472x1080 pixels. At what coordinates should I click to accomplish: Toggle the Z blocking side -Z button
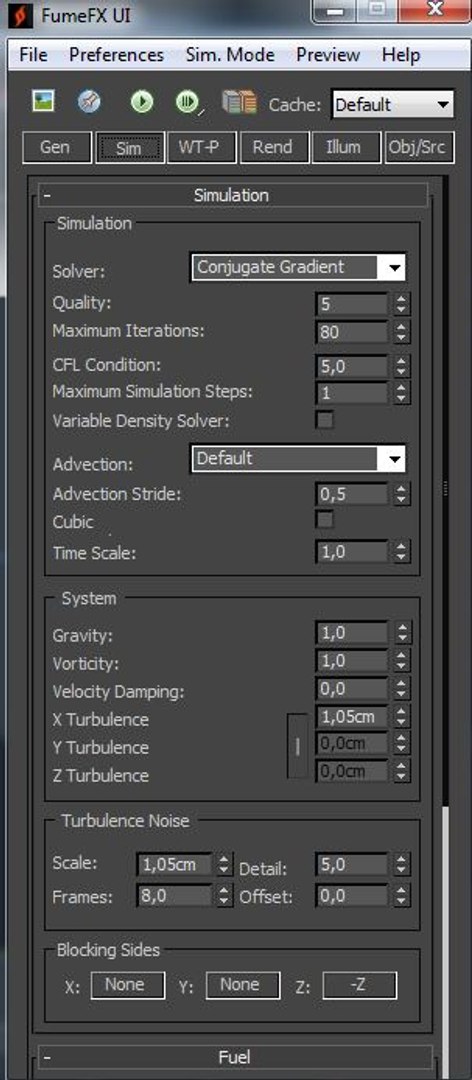tap(360, 985)
